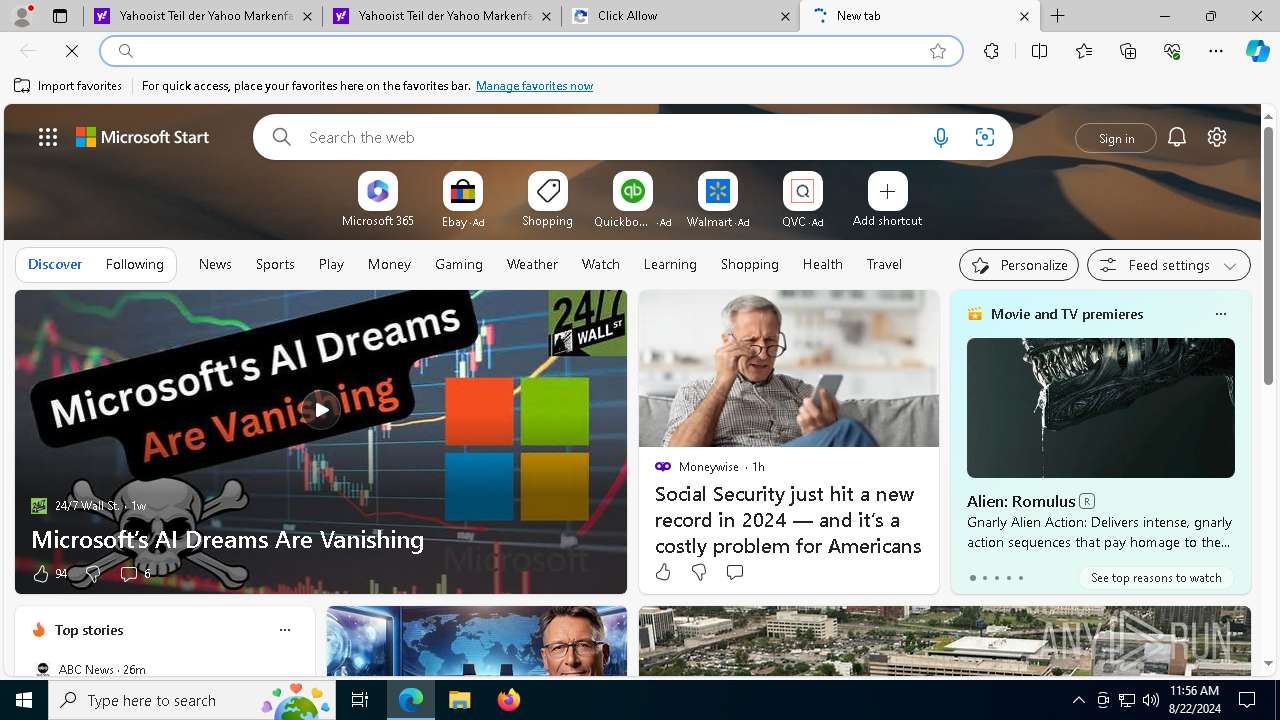The height and width of the screenshot is (720, 1280).
Task: Open visual search camera icon
Action: [985, 138]
